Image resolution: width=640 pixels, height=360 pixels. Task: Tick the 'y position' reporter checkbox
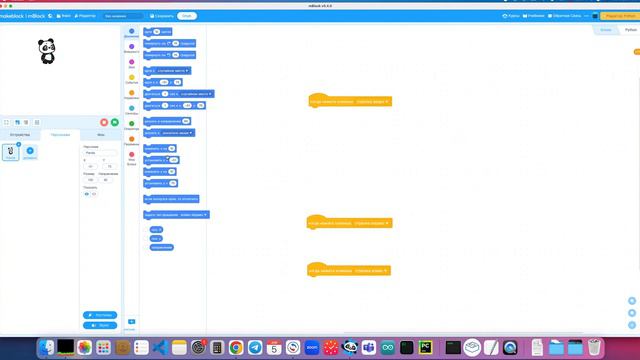[x=147, y=238]
